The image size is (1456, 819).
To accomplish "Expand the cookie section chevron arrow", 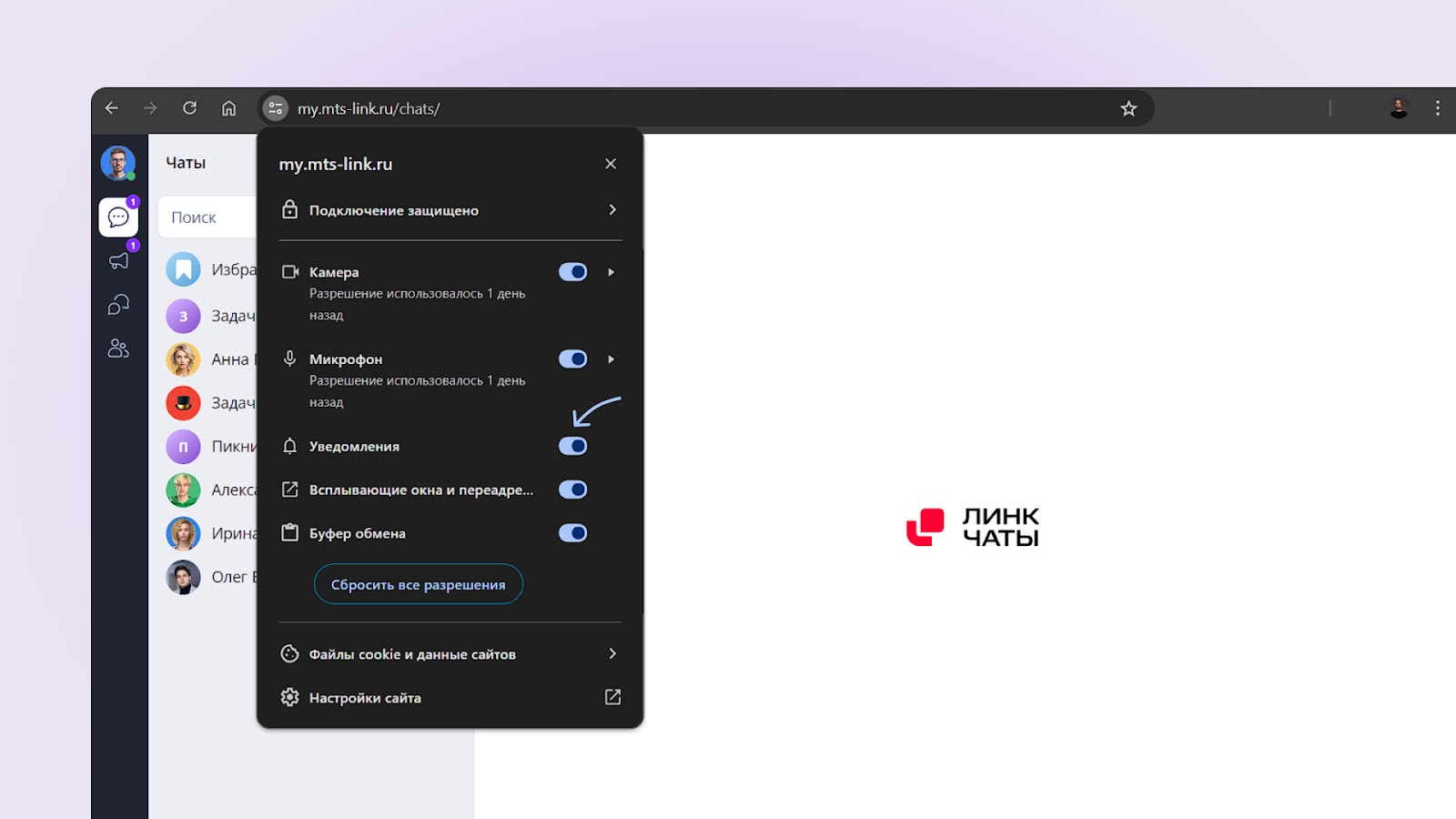I will pyautogui.click(x=612, y=653).
